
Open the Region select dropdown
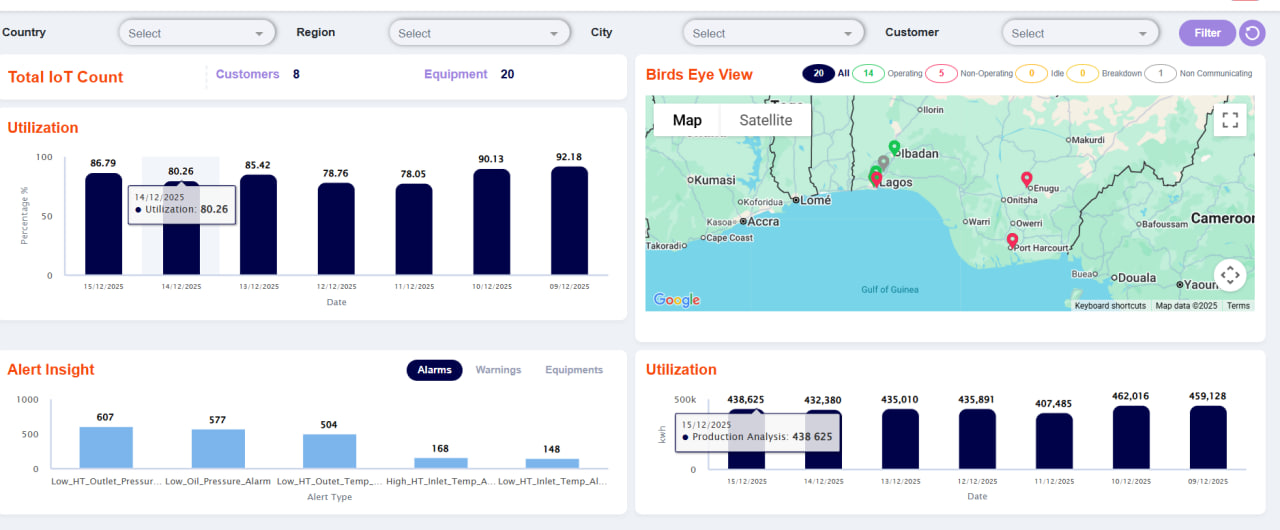479,33
